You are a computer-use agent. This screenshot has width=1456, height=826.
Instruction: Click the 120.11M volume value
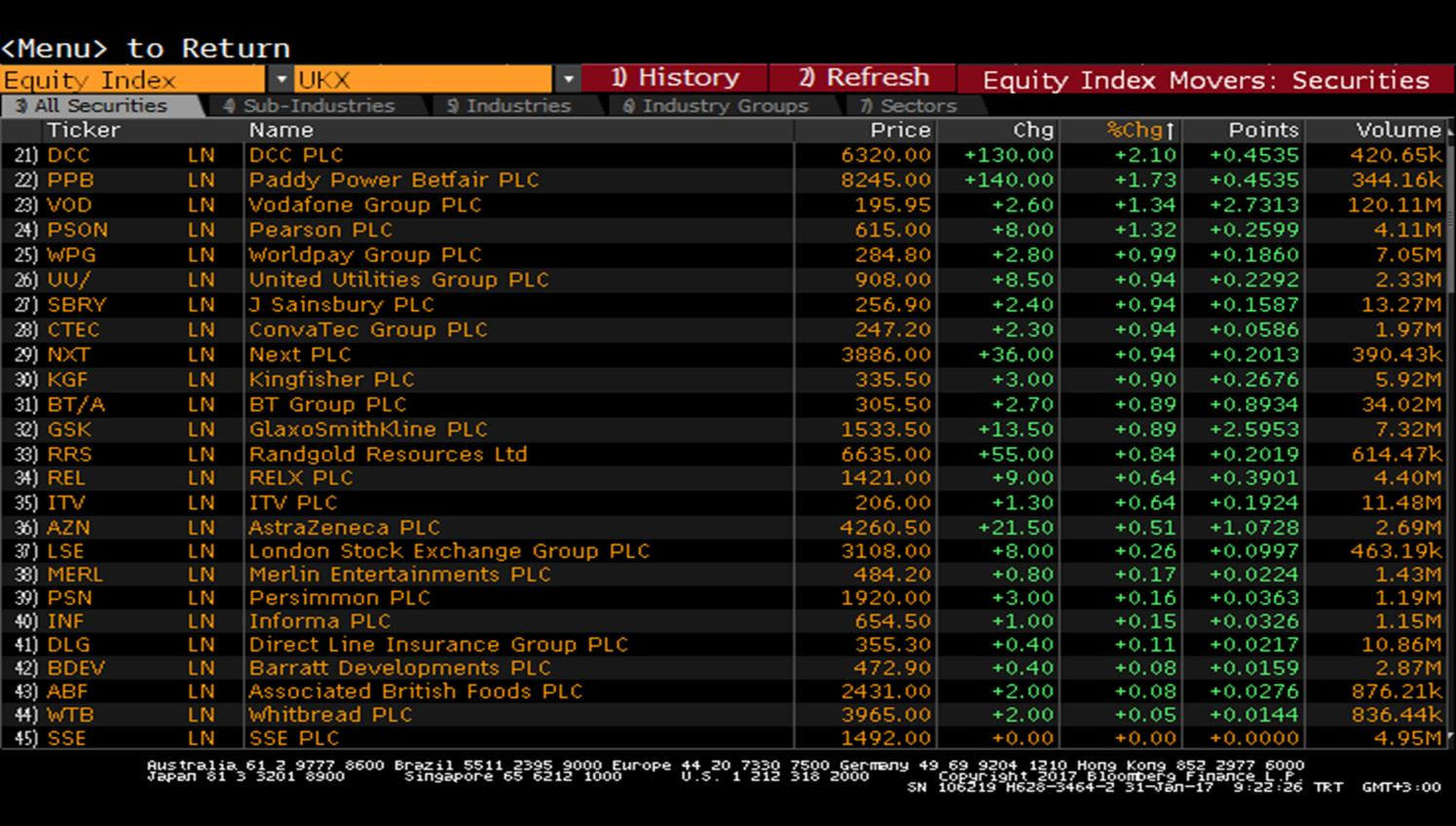pyautogui.click(x=1395, y=205)
